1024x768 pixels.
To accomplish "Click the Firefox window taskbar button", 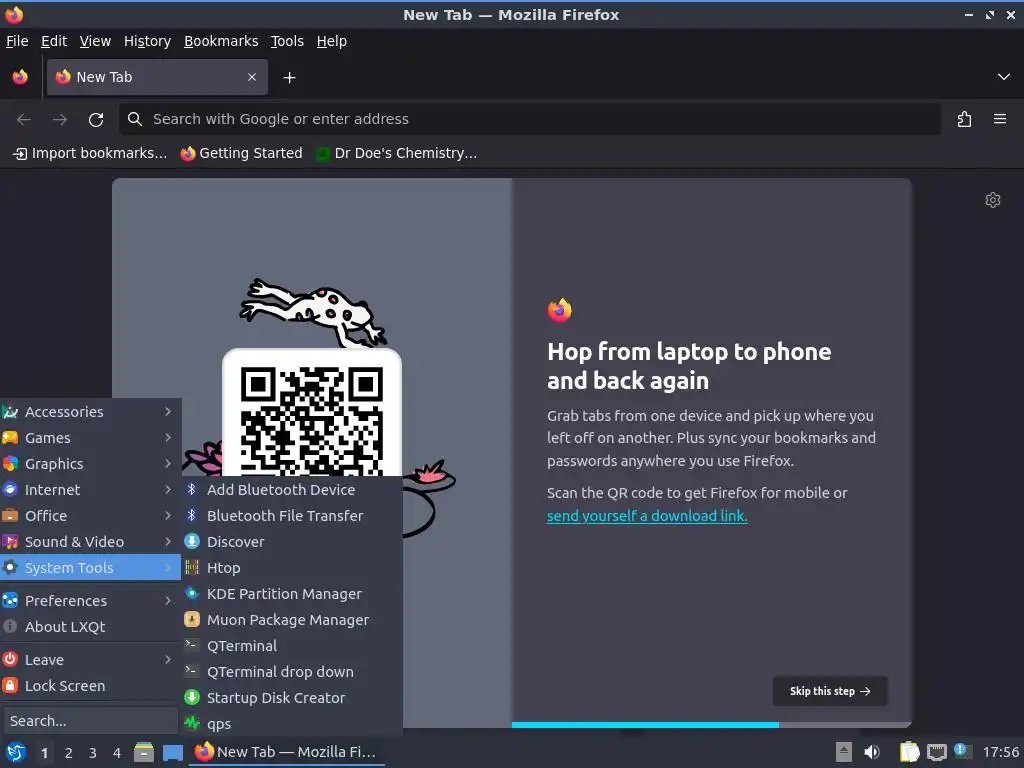I will 287,752.
